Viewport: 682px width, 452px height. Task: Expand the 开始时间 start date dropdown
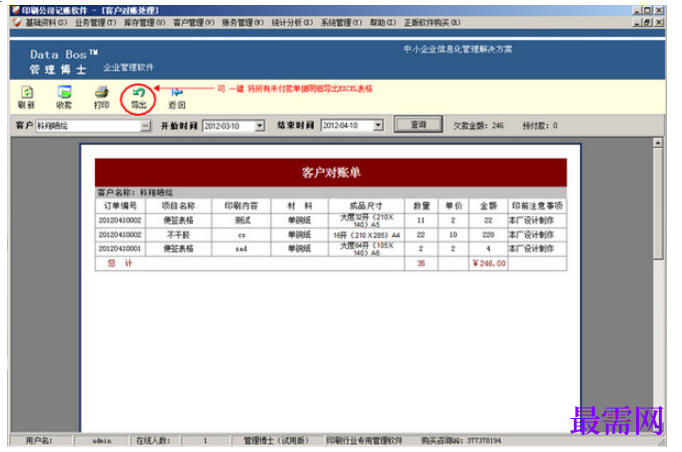click(x=260, y=126)
